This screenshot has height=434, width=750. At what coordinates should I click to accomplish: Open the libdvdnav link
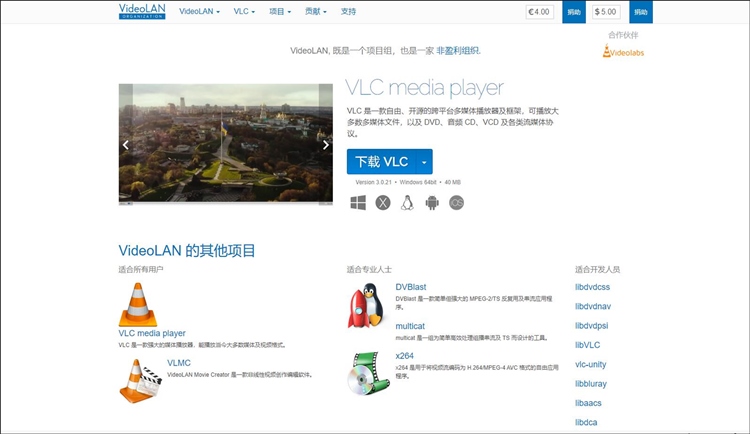[593, 306]
